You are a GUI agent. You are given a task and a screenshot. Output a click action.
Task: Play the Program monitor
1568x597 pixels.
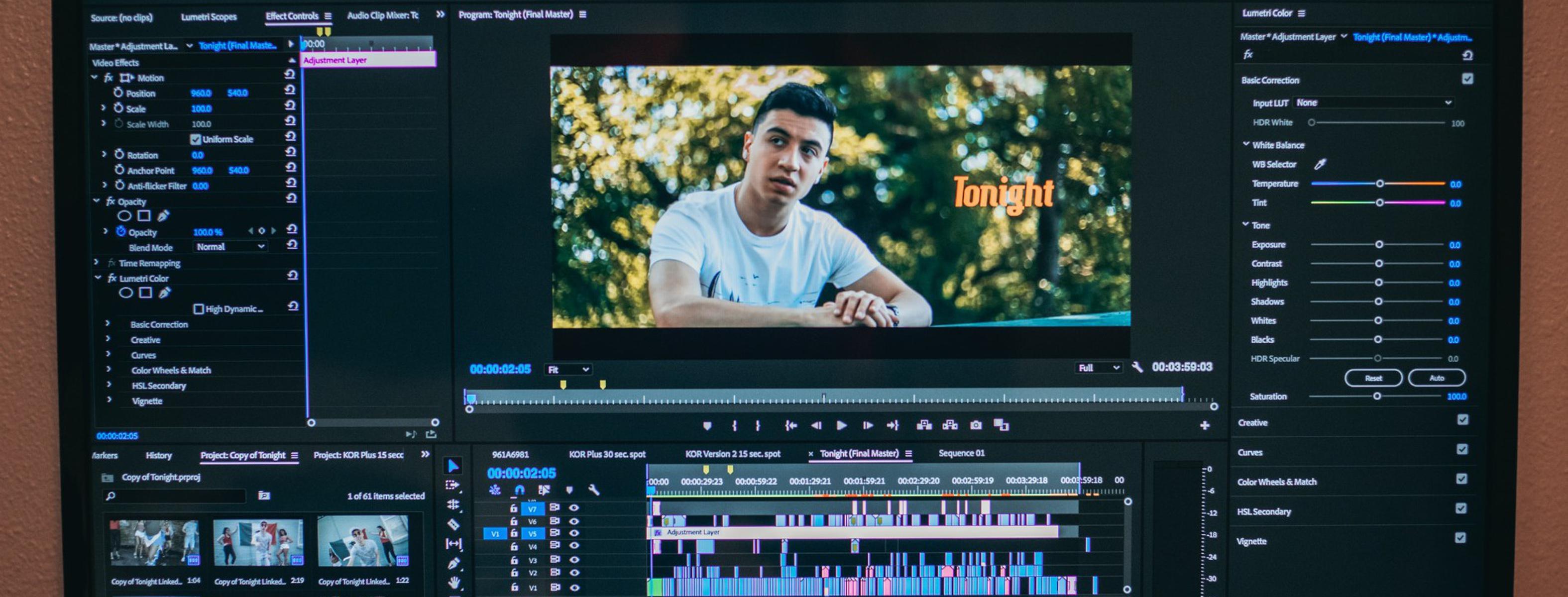tap(842, 425)
